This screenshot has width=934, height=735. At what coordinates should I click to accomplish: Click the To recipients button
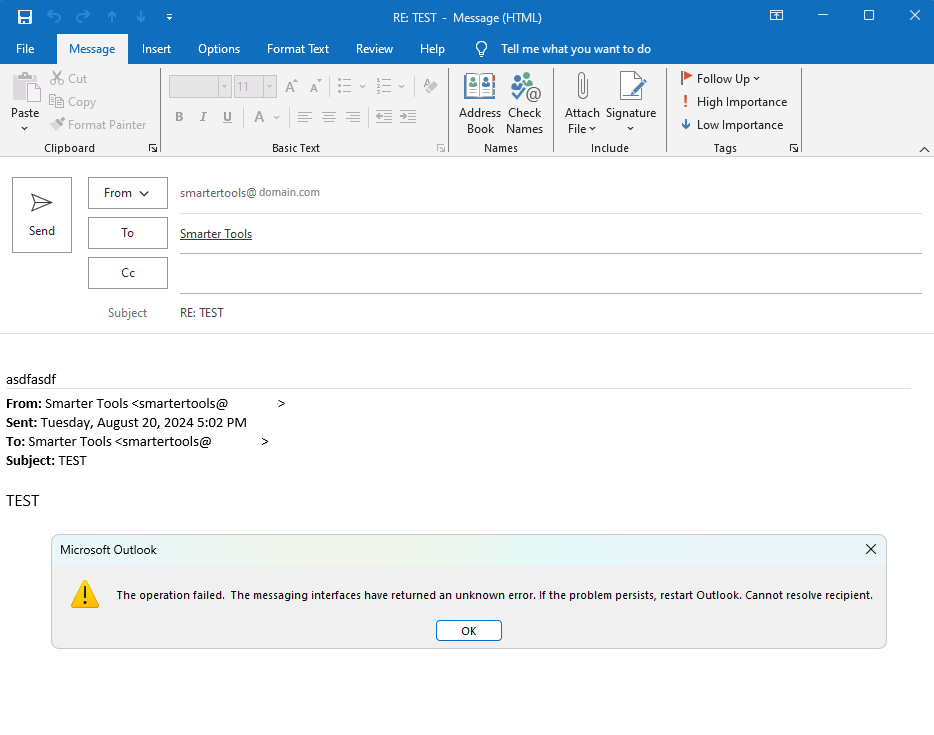127,233
